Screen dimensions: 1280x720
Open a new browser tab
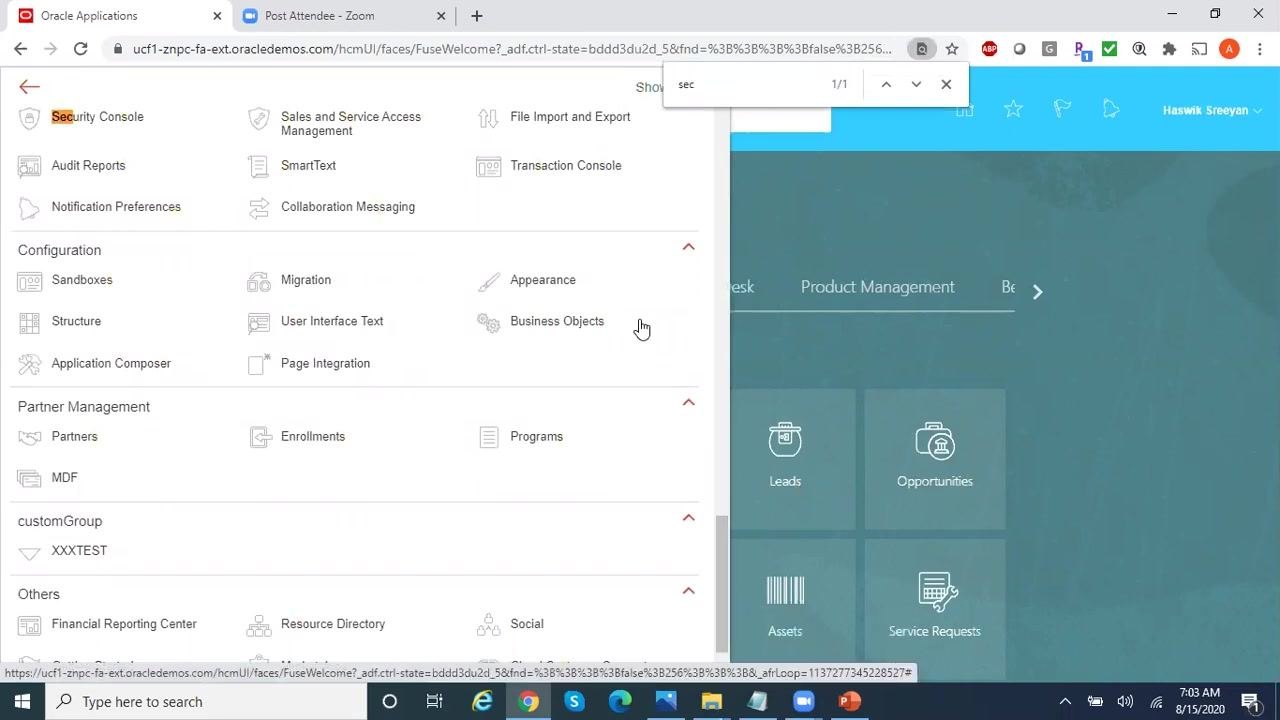477,16
